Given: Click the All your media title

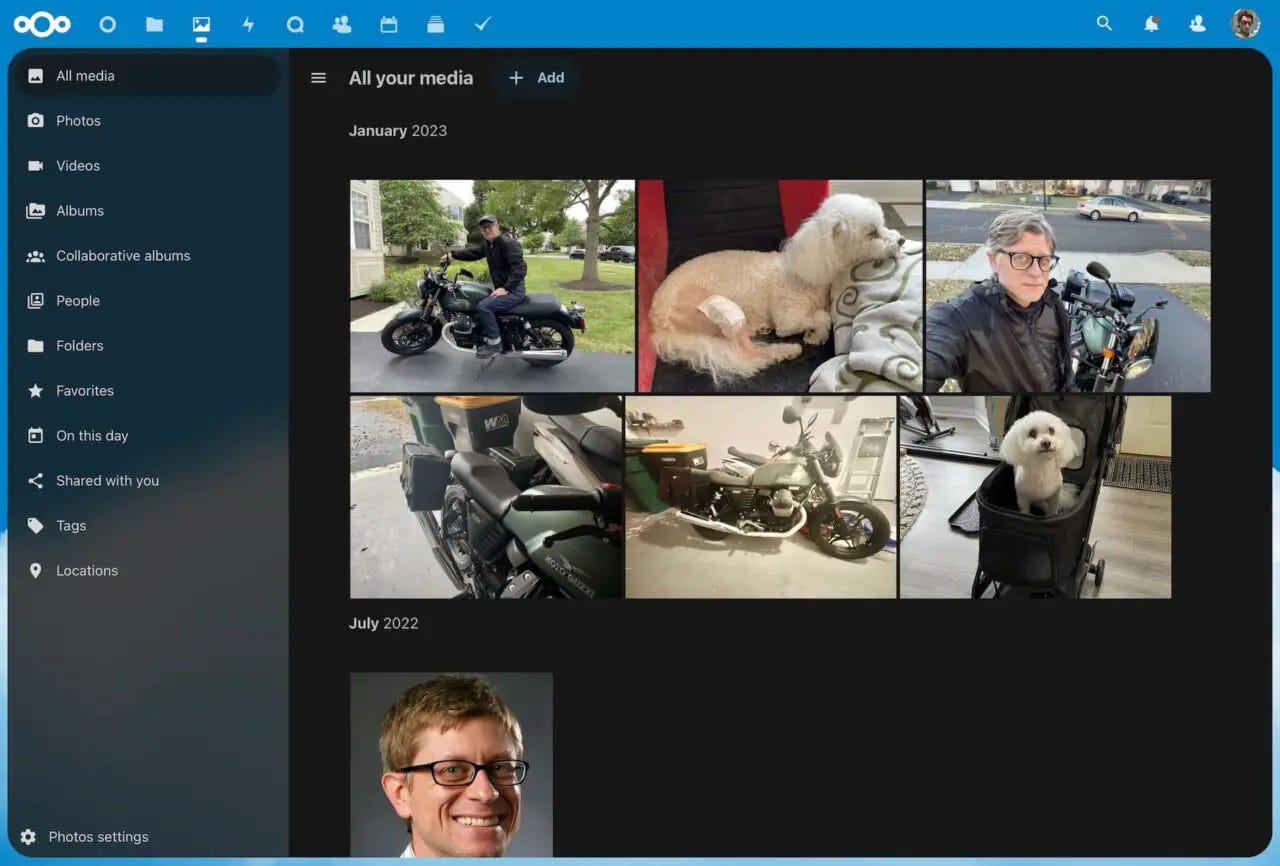Looking at the screenshot, I should point(411,78).
